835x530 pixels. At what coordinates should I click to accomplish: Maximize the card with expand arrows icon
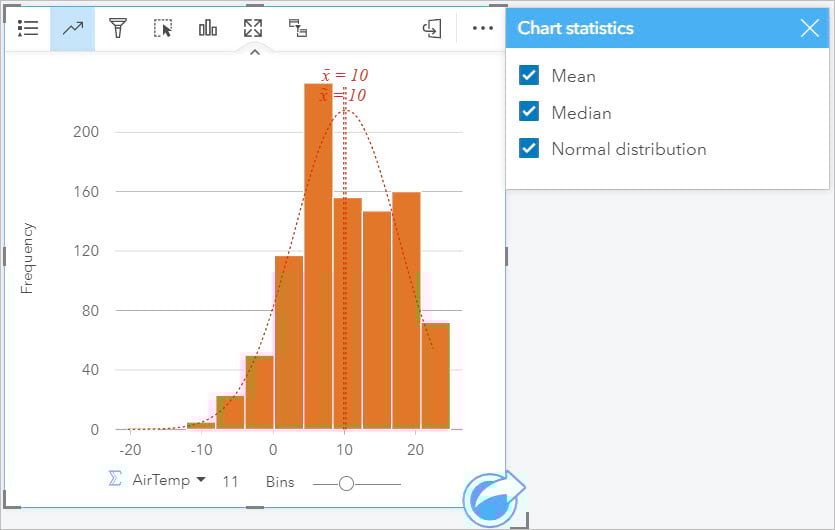click(x=253, y=28)
